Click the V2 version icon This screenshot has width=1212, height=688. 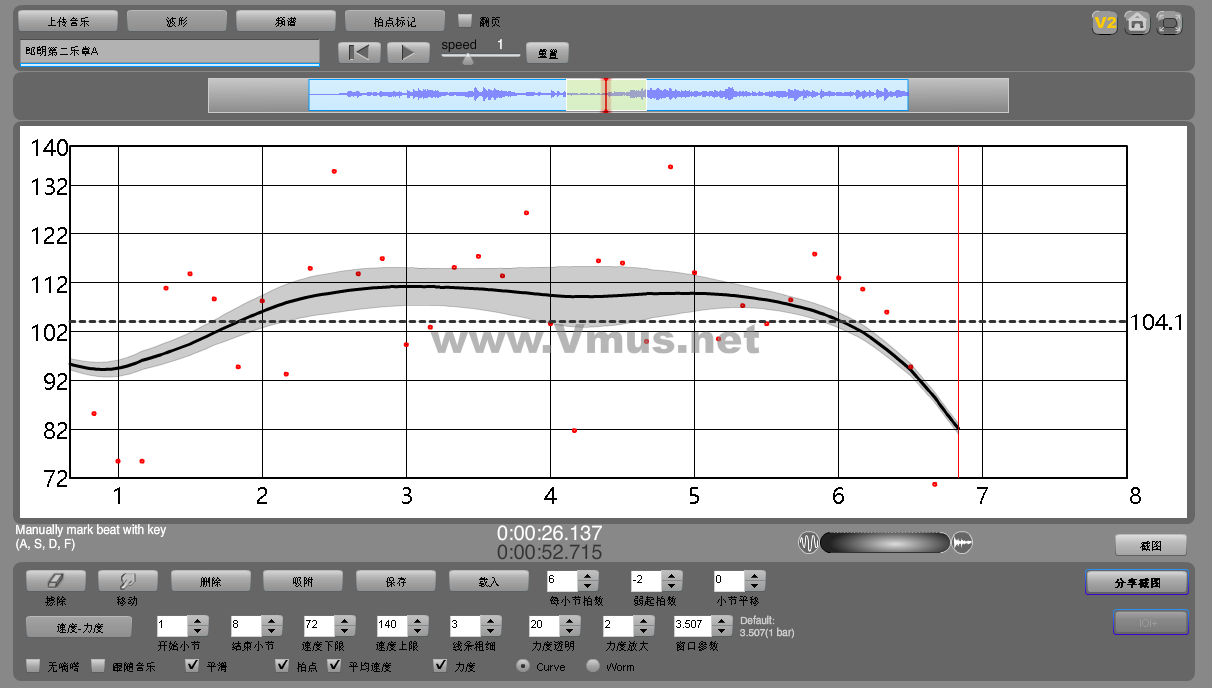point(1104,23)
